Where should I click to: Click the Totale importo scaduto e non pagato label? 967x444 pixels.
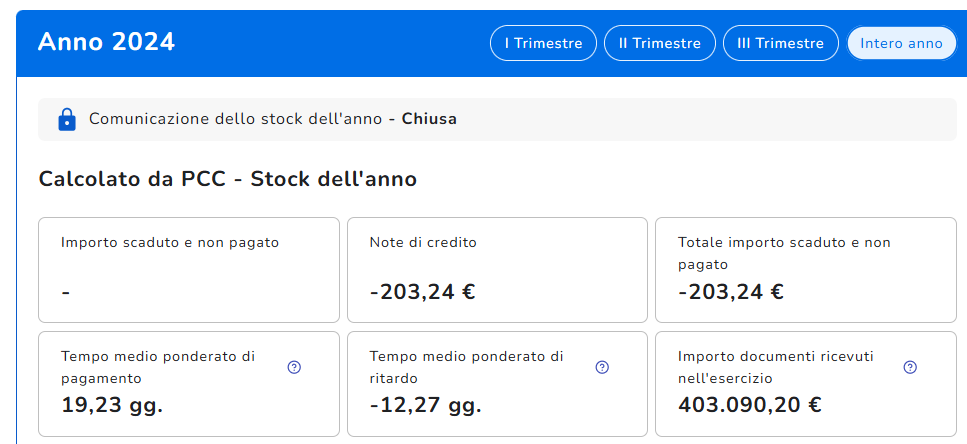783,253
